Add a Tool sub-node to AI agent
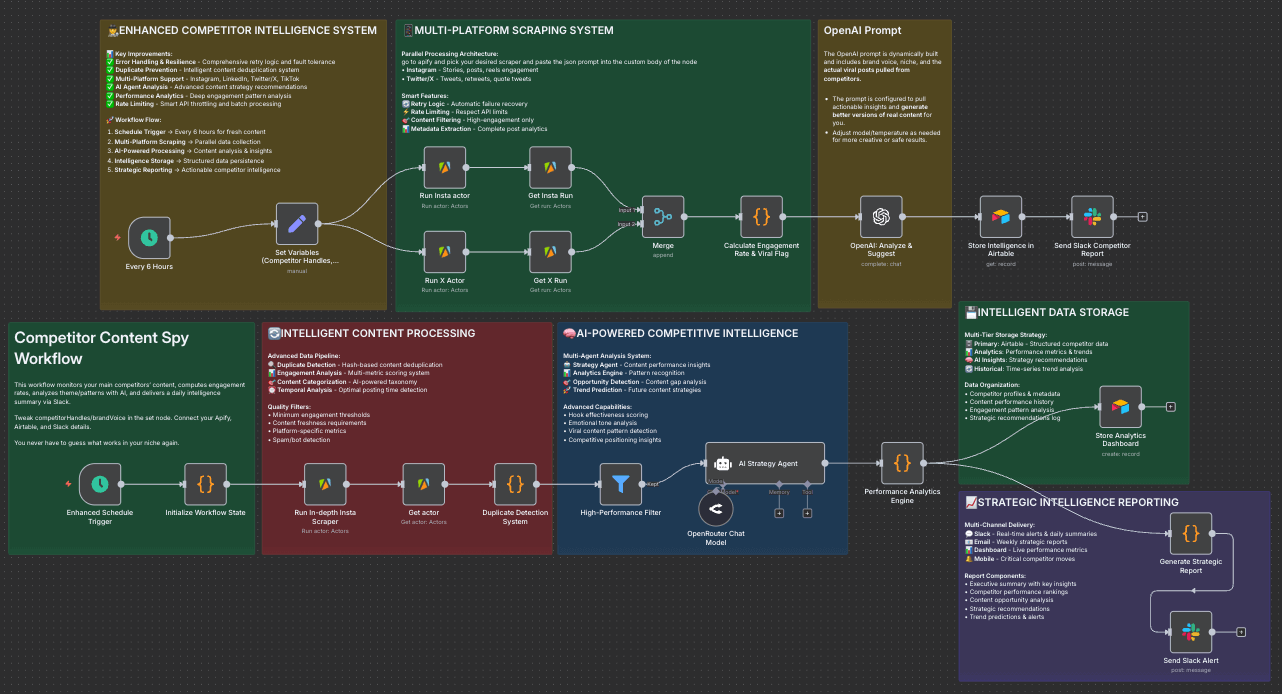1282x694 pixels. [x=807, y=513]
